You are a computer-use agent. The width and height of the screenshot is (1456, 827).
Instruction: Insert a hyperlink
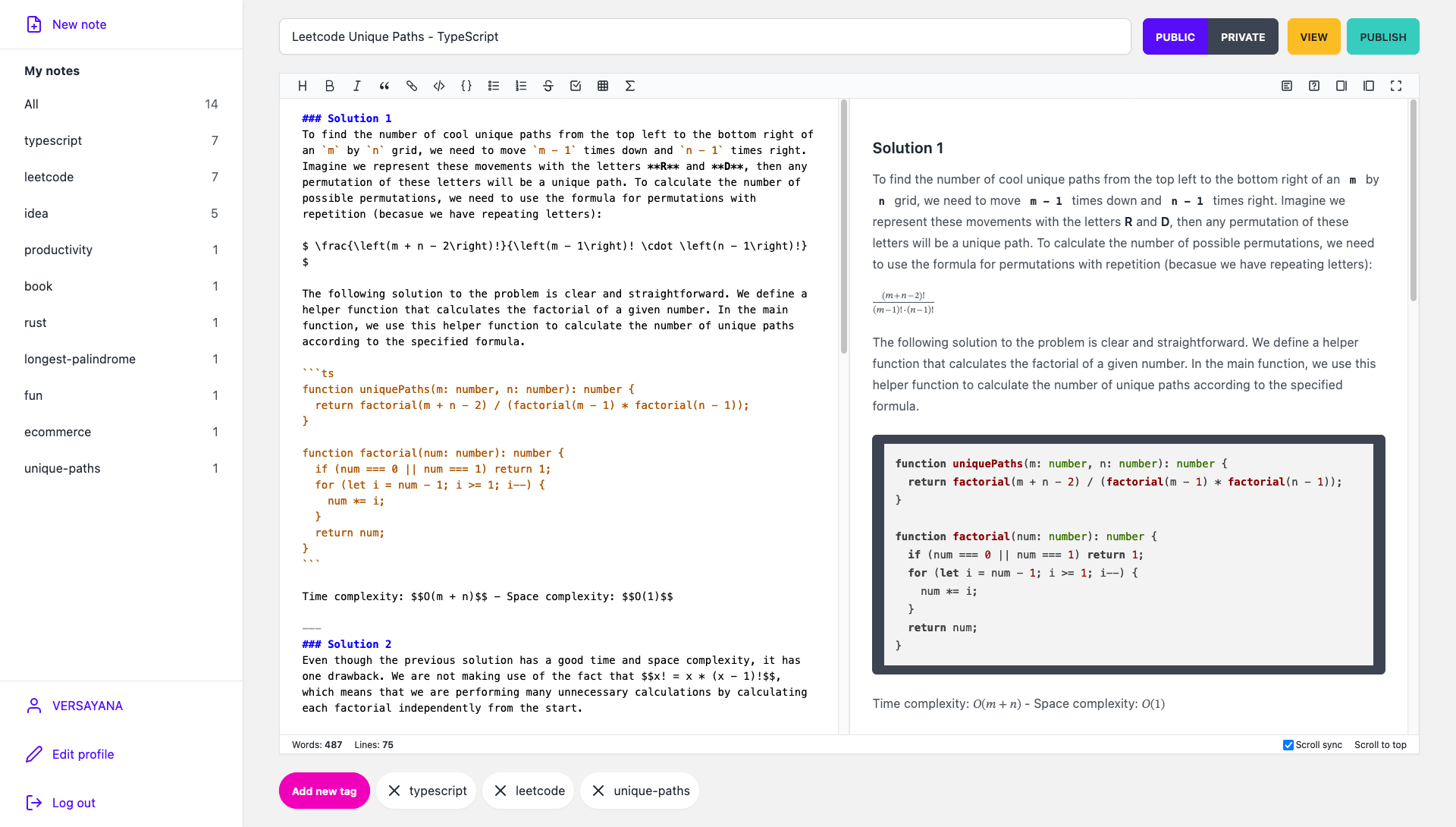412,86
